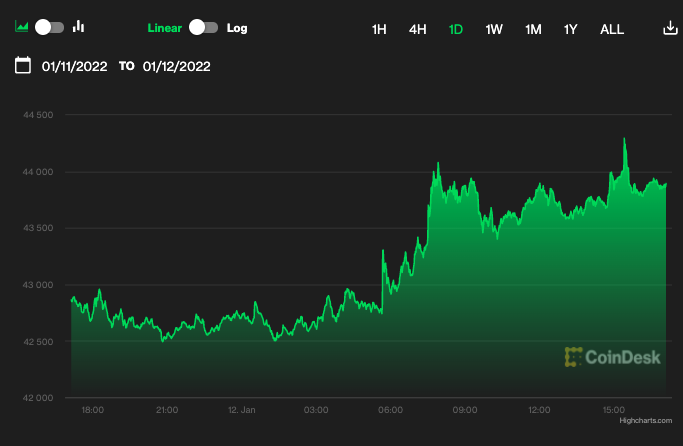Open the start date 01/11/2022 field
Image resolution: width=683 pixels, height=446 pixels.
[74, 67]
